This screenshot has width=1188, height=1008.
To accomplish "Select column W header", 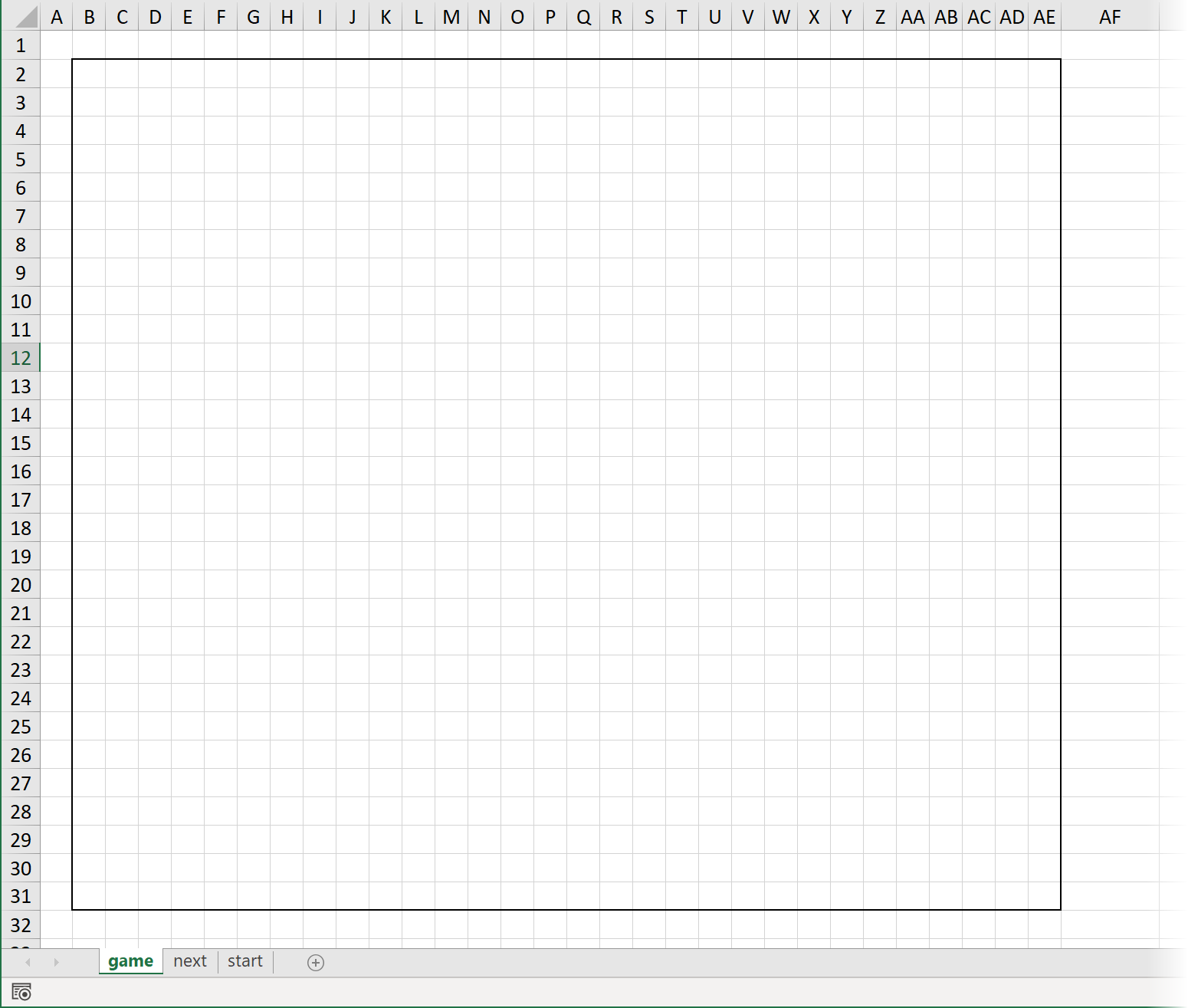I will [782, 17].
